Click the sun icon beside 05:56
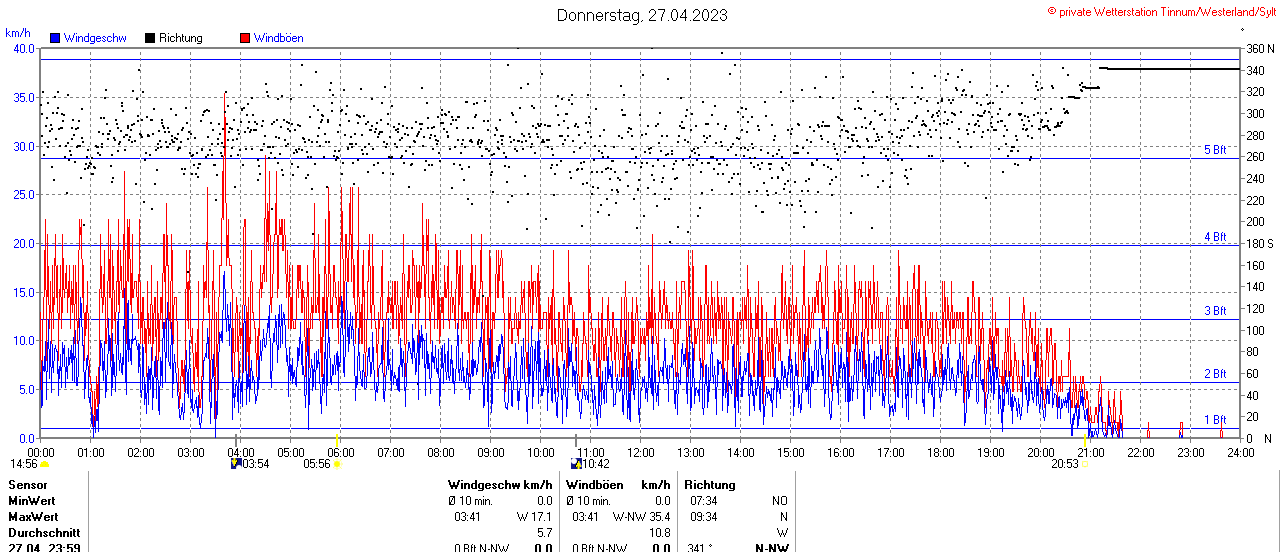Screen dimensions: 1280x552 coord(337,464)
